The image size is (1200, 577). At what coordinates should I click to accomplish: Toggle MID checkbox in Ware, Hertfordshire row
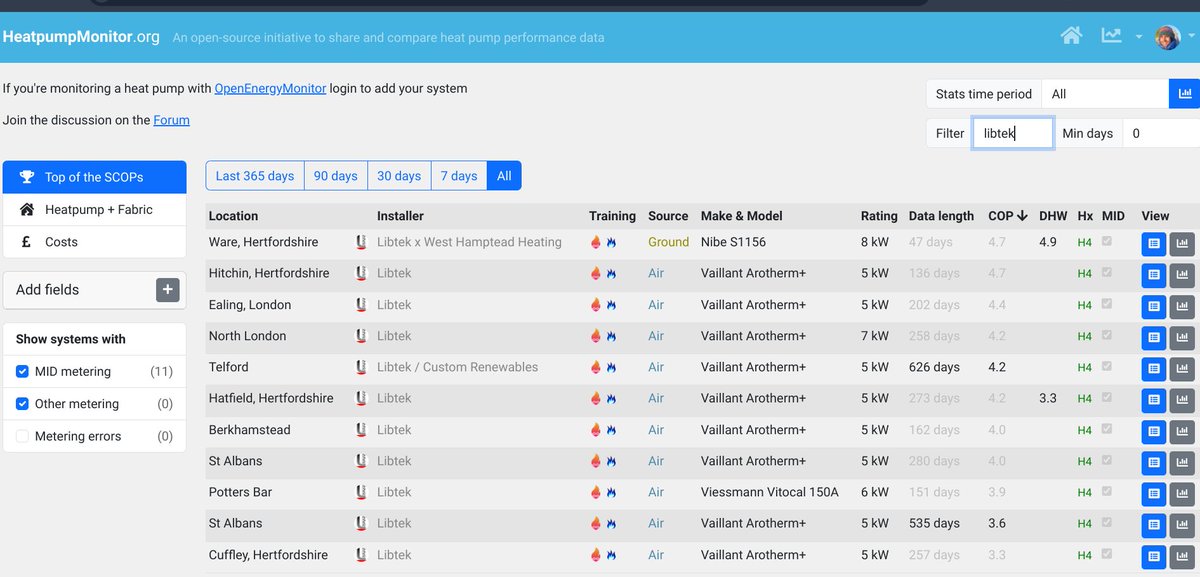(1106, 242)
